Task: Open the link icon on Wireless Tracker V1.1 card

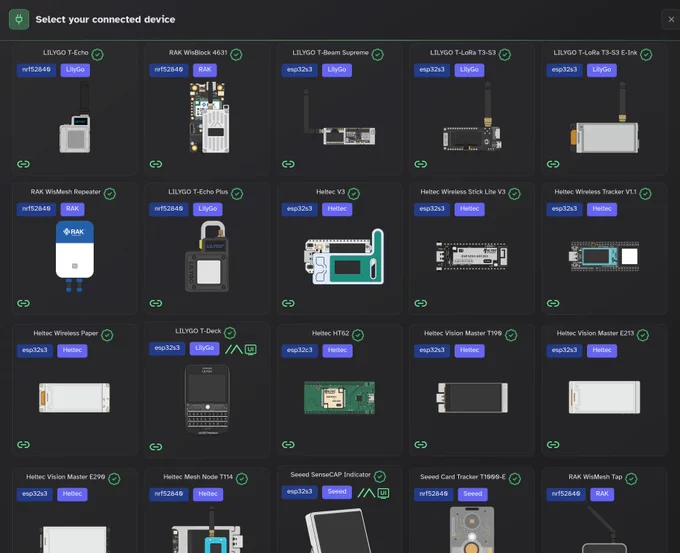Action: [x=553, y=303]
